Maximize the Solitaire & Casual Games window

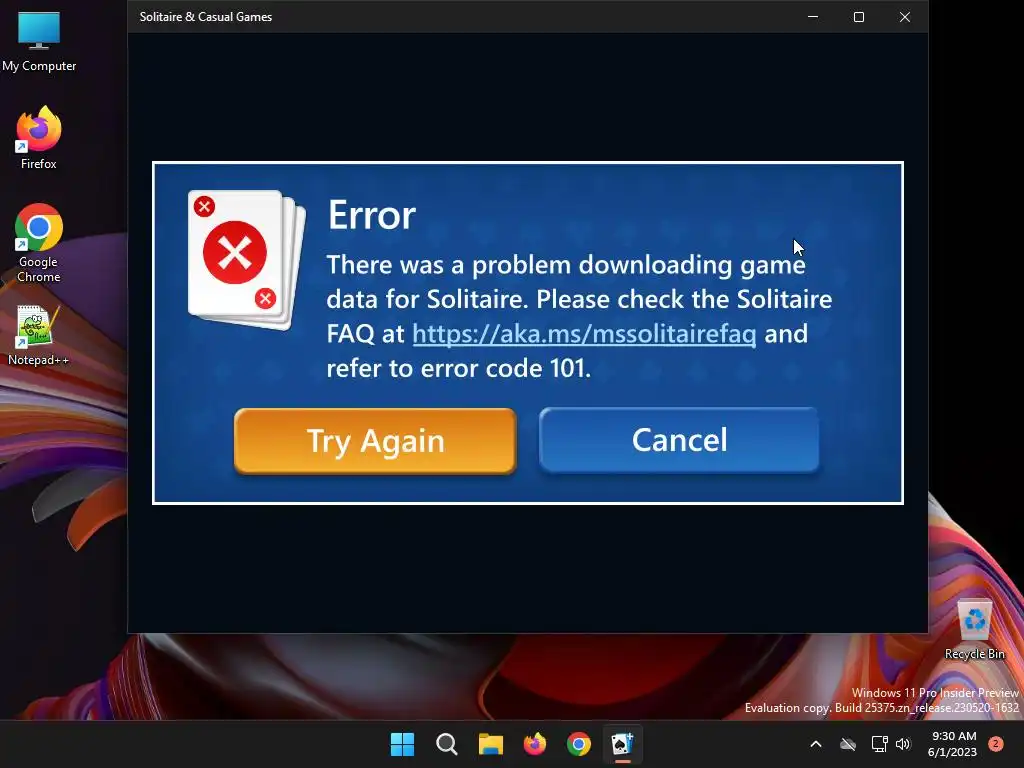click(x=859, y=17)
